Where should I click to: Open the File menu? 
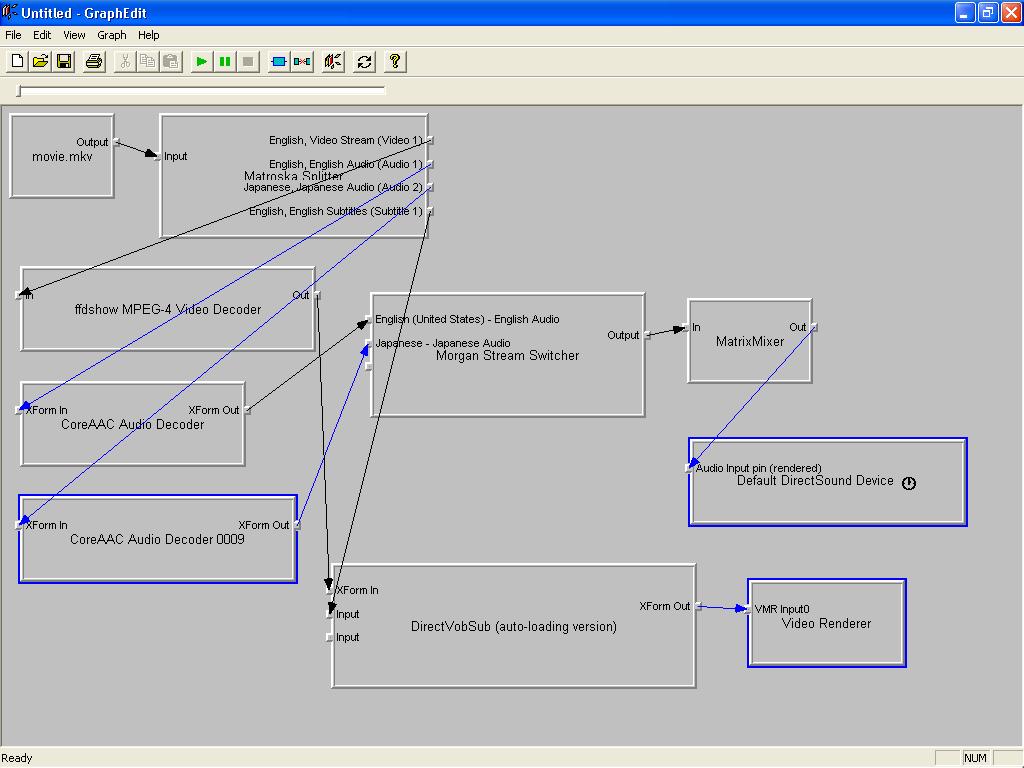[13, 35]
